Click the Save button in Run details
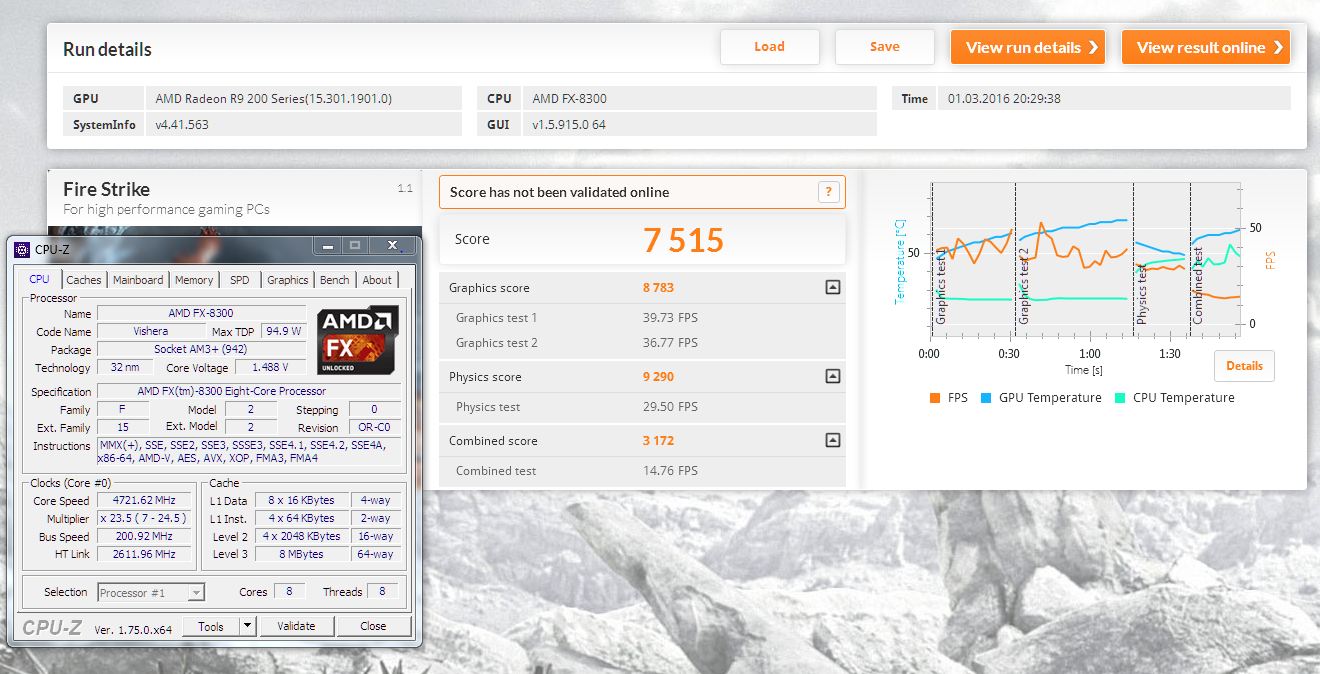Screen dimensions: 1320x674 885,47
